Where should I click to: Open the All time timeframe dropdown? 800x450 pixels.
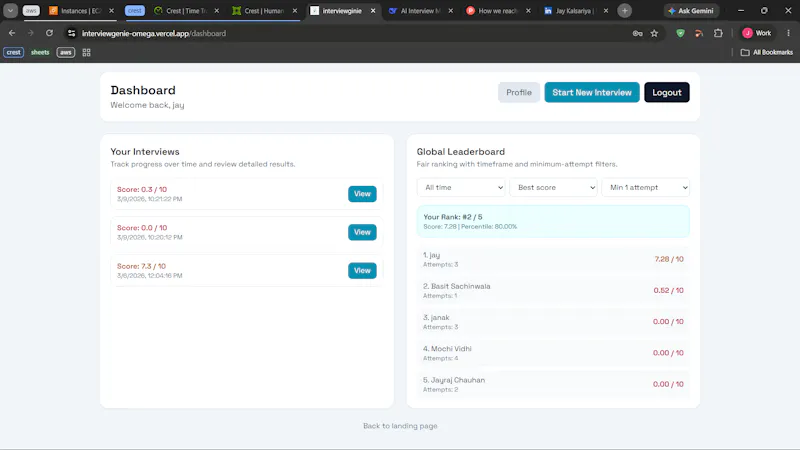click(x=461, y=187)
